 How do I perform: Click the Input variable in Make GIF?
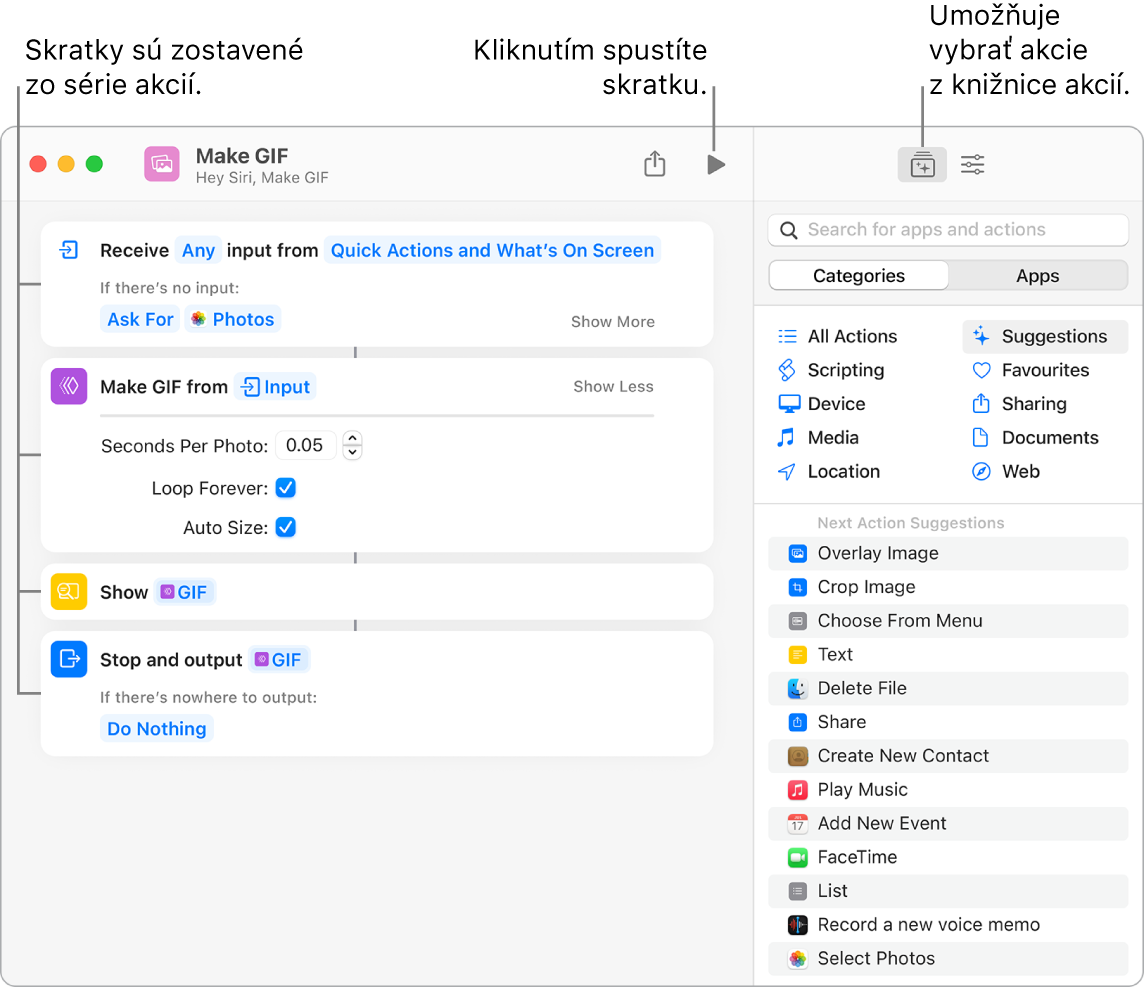[x=276, y=387]
